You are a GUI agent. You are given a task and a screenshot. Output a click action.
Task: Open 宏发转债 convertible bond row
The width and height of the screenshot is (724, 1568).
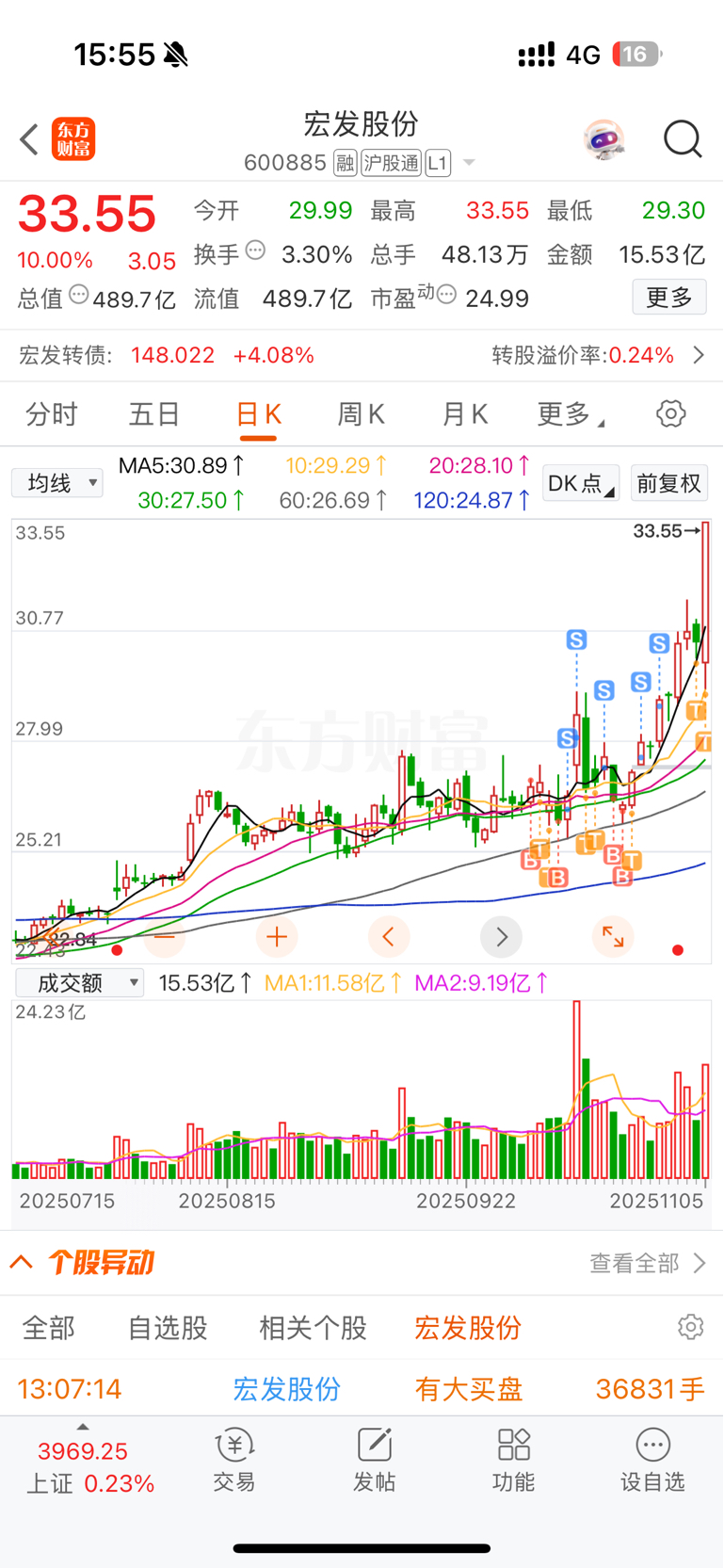pos(362,355)
